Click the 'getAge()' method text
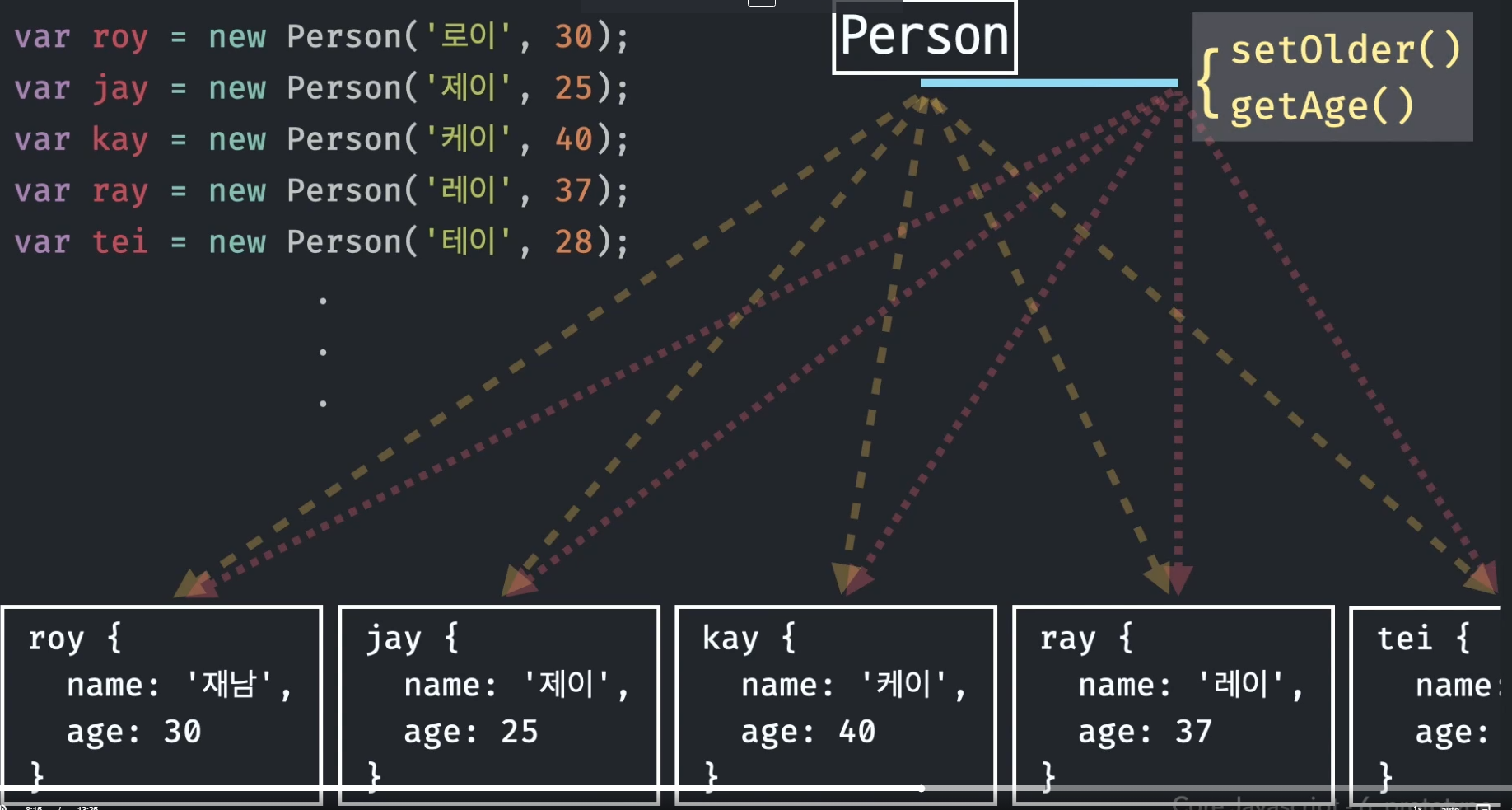The height and width of the screenshot is (810, 1512). pos(1323,106)
